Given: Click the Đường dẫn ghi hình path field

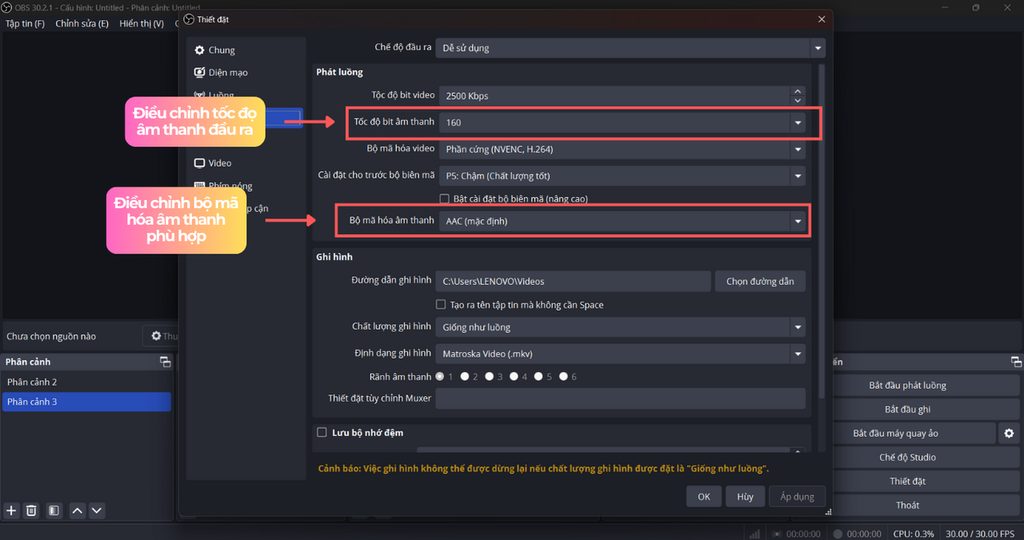Looking at the screenshot, I should (573, 281).
